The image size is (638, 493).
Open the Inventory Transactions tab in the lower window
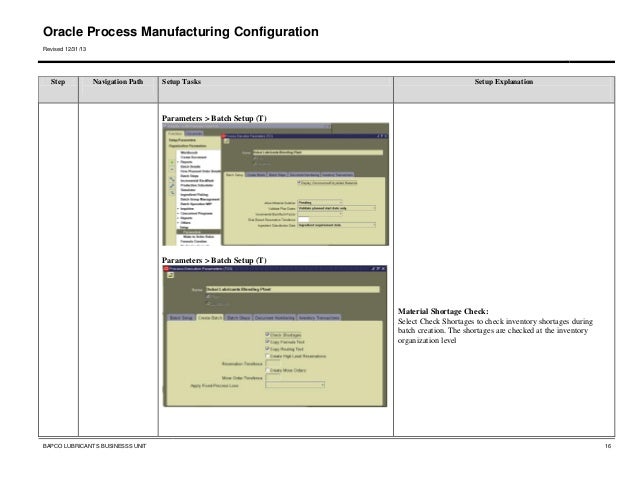tap(319, 317)
